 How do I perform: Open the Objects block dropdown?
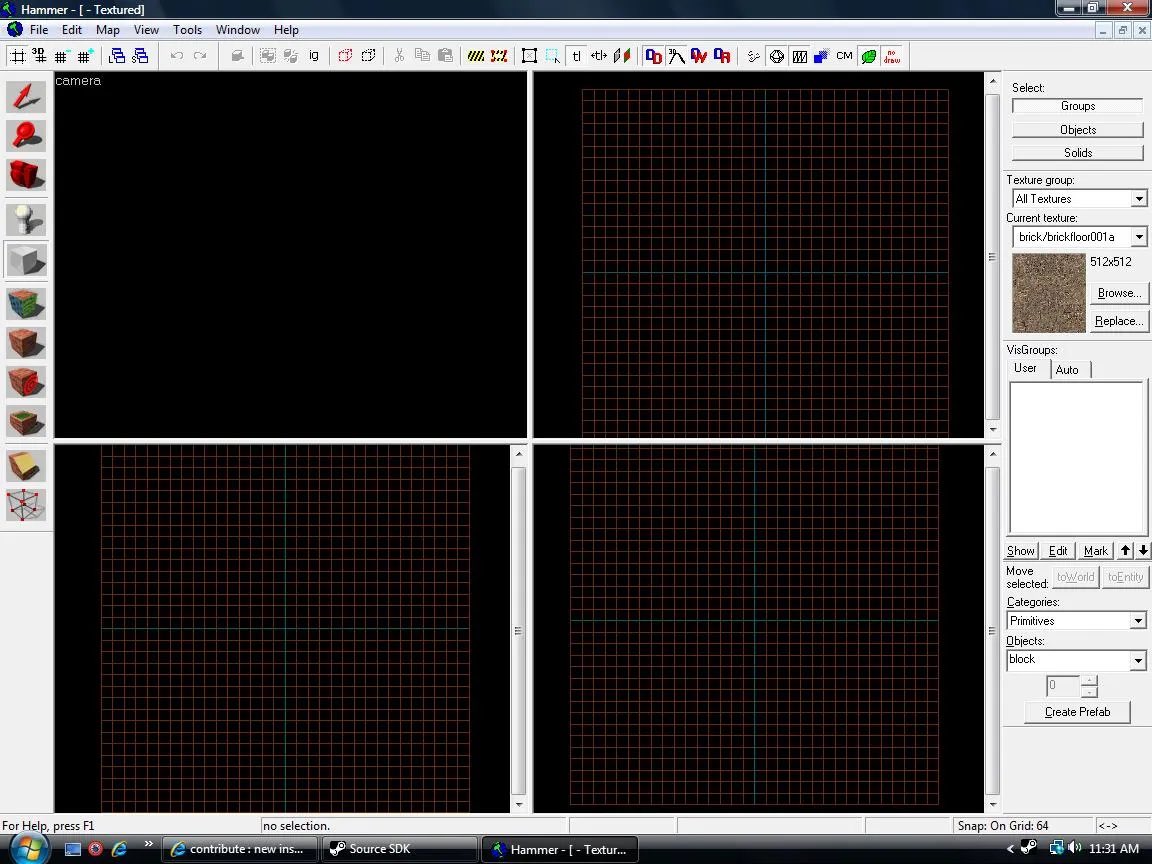[x=1138, y=660]
